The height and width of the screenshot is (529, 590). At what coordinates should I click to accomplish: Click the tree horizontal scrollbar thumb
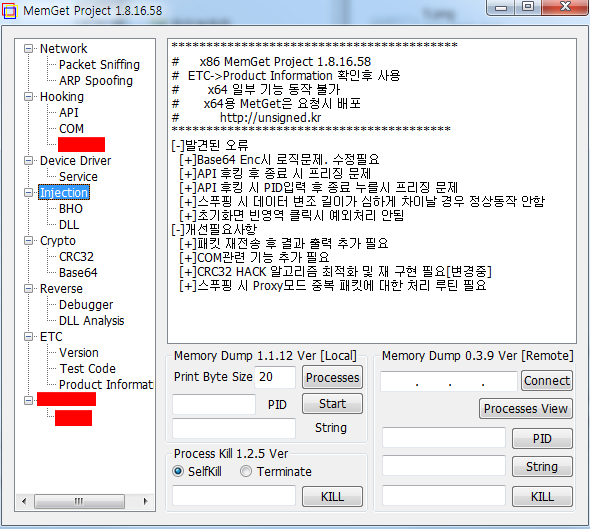(79, 501)
